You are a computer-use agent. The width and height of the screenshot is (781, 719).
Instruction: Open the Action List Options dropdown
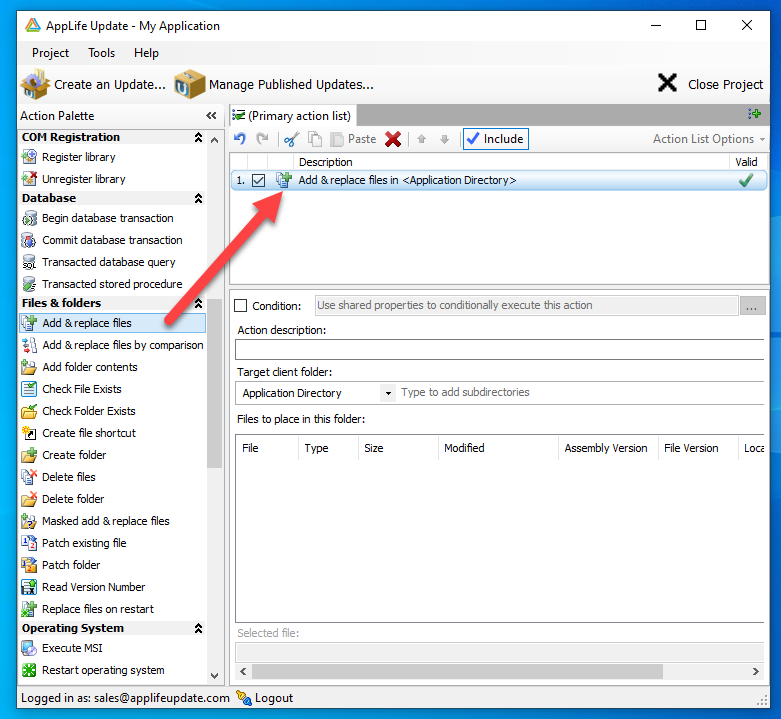(x=709, y=139)
